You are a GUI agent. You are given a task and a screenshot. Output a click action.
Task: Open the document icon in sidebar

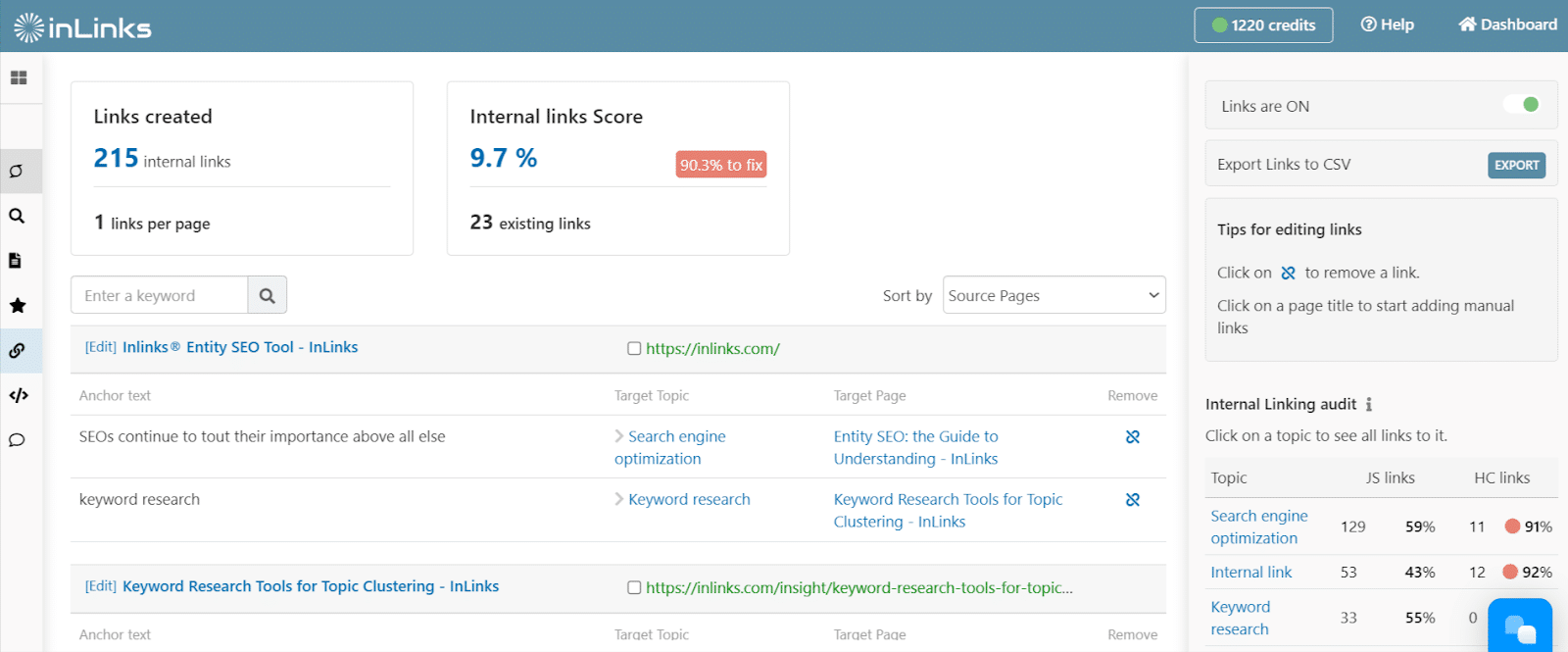click(x=16, y=261)
